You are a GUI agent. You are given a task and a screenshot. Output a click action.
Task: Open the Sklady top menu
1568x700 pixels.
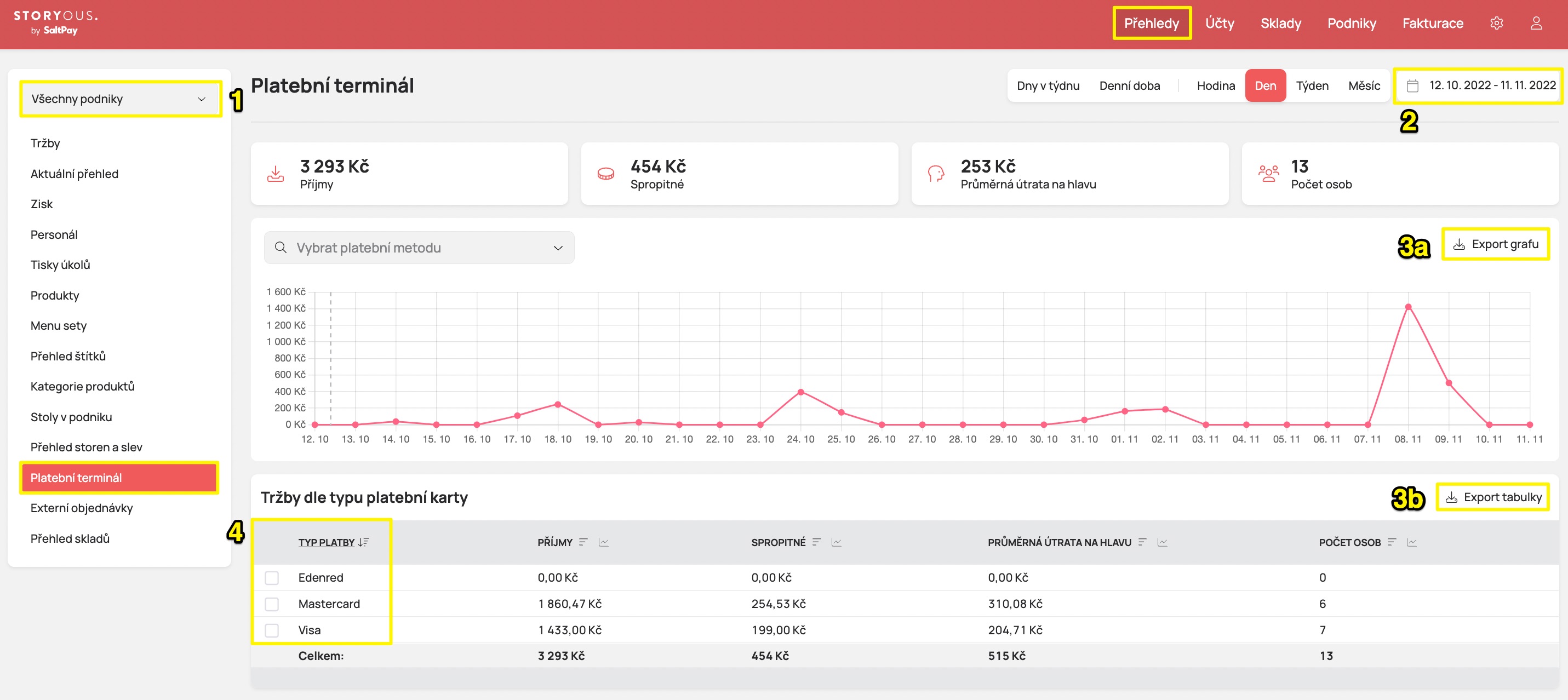click(1281, 23)
